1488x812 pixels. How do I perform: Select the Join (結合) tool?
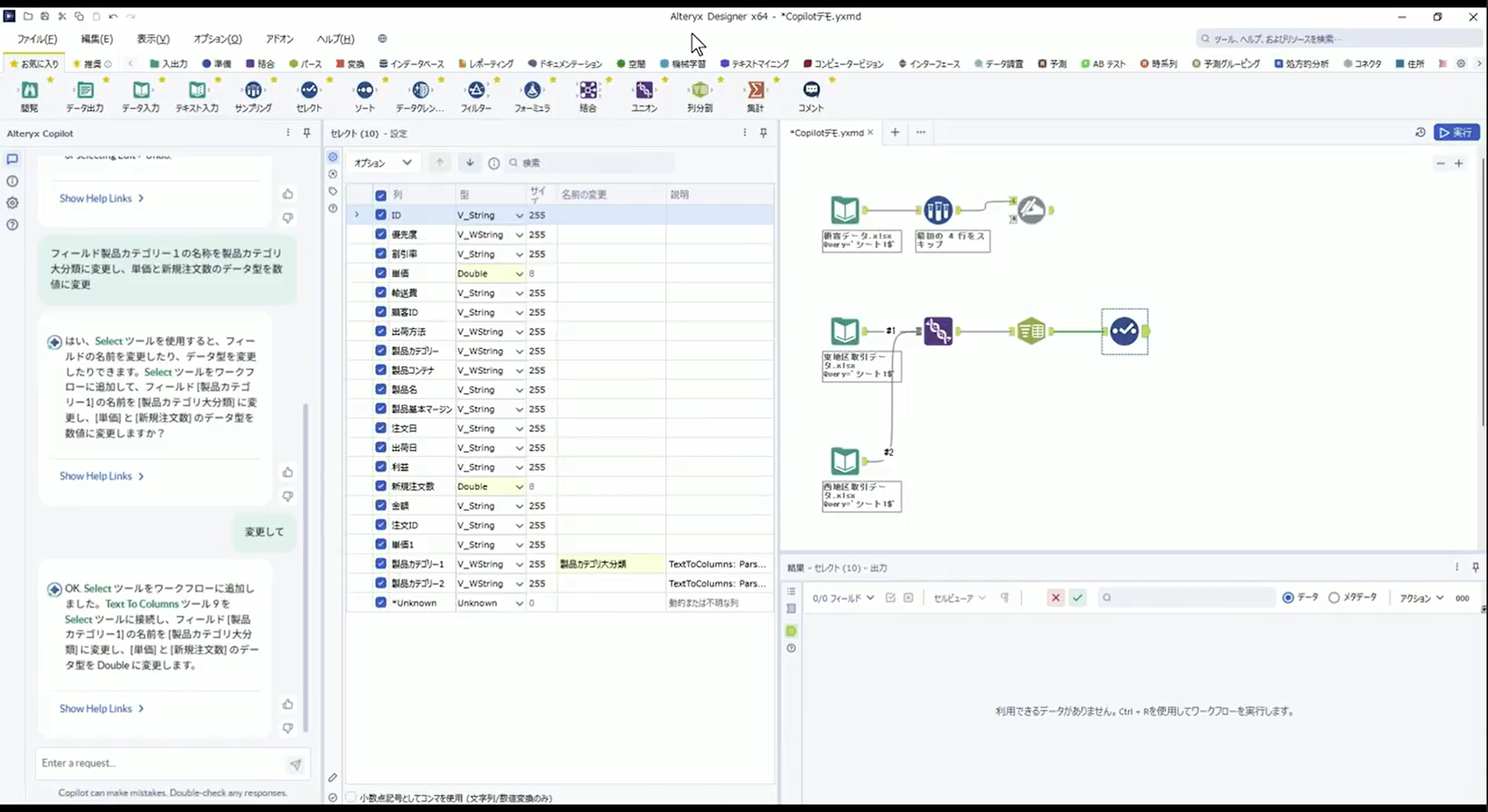click(588, 91)
